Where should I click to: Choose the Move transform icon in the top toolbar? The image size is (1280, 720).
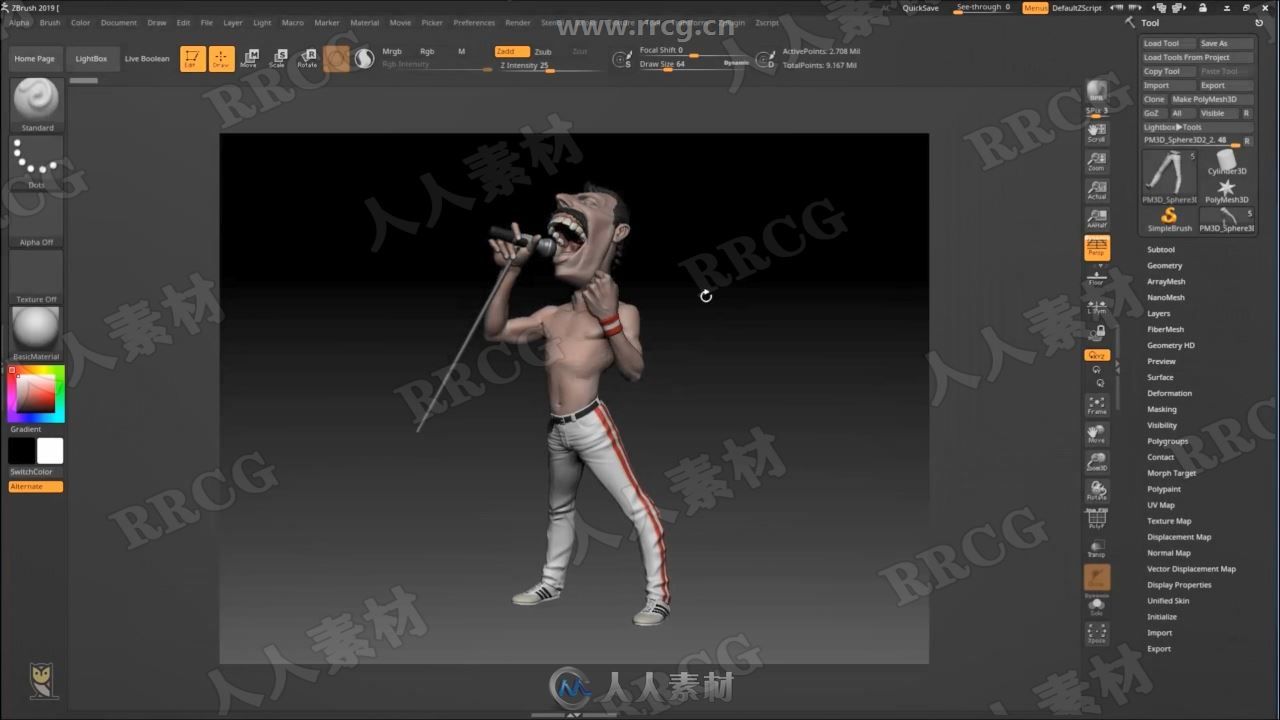click(249, 59)
